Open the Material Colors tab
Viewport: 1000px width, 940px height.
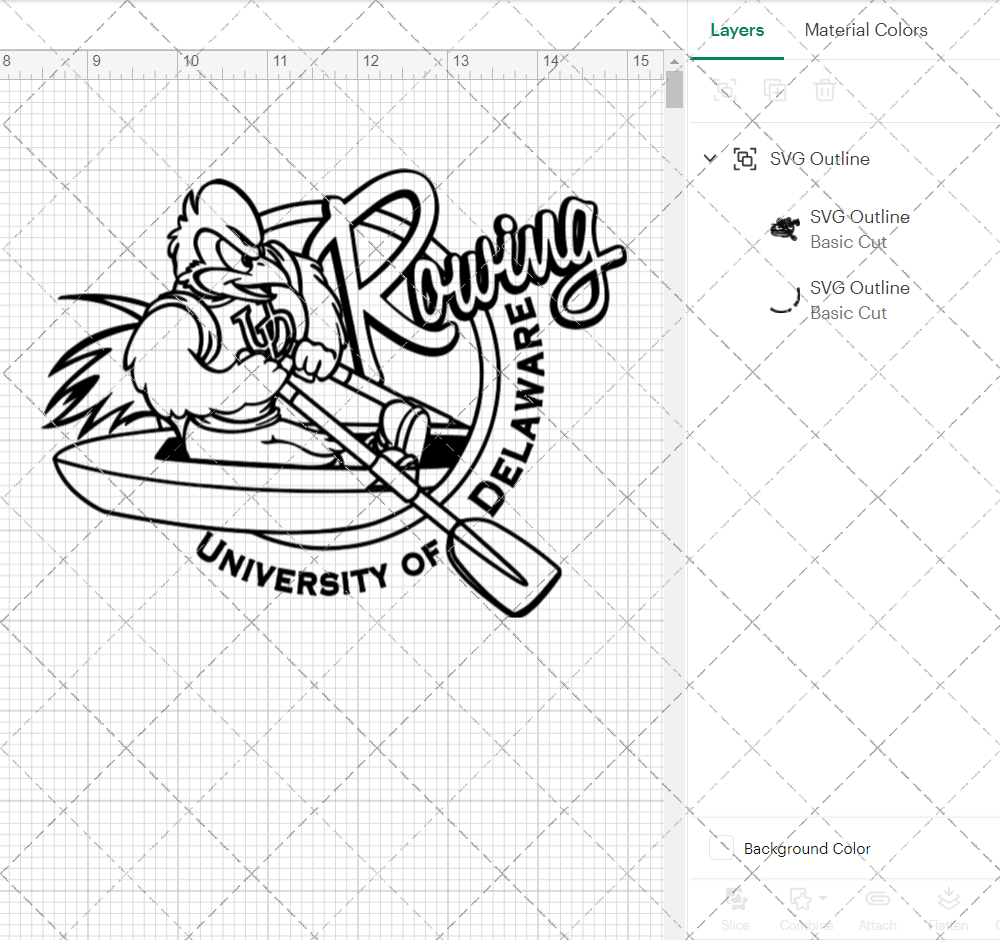(x=865, y=30)
